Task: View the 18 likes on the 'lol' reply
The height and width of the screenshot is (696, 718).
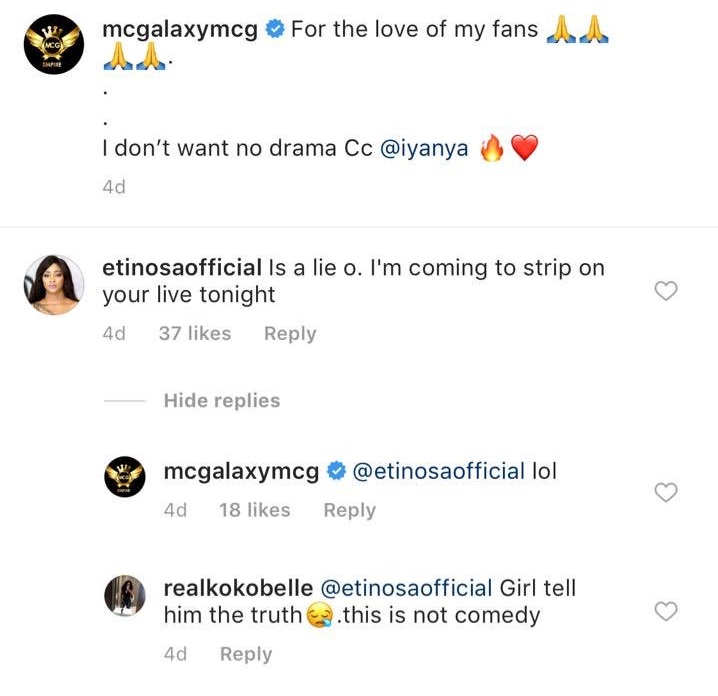Action: coord(254,510)
